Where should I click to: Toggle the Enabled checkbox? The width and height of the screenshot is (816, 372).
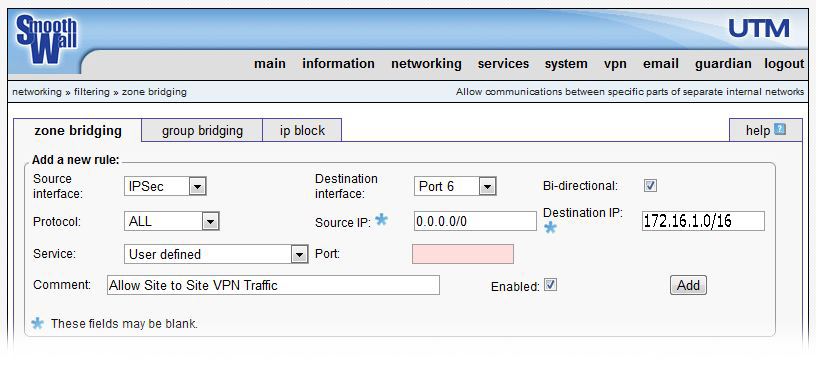[x=551, y=285]
